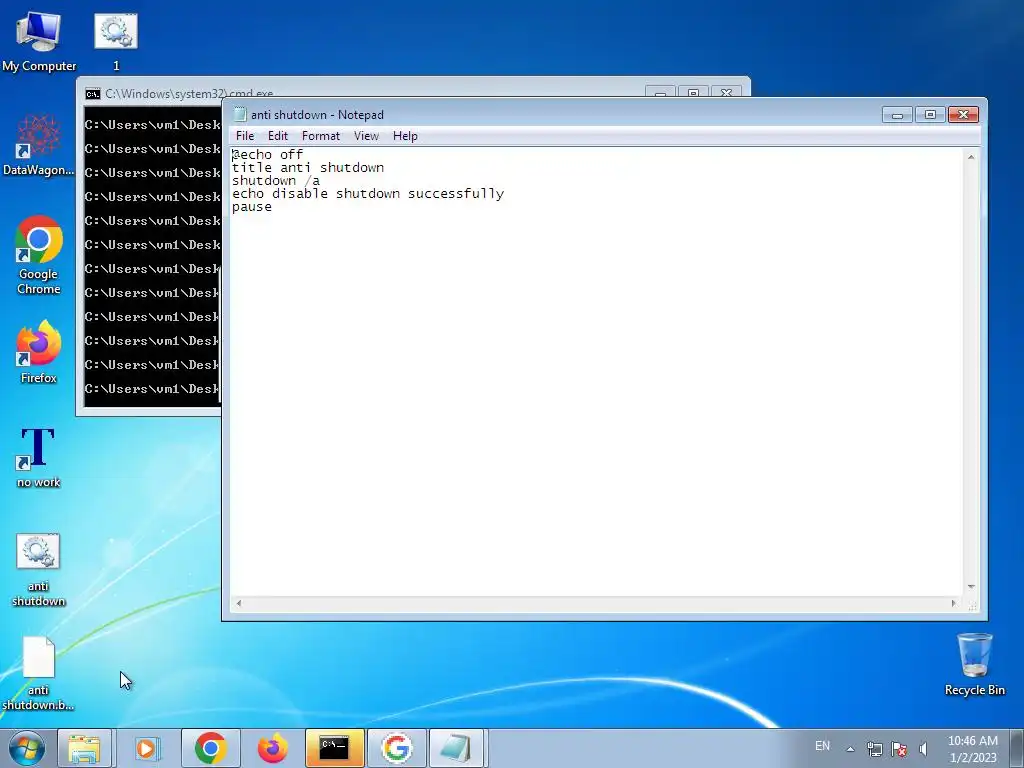Open Google Chrome from the taskbar
Screen dimensions: 1024x768
pos(210,748)
